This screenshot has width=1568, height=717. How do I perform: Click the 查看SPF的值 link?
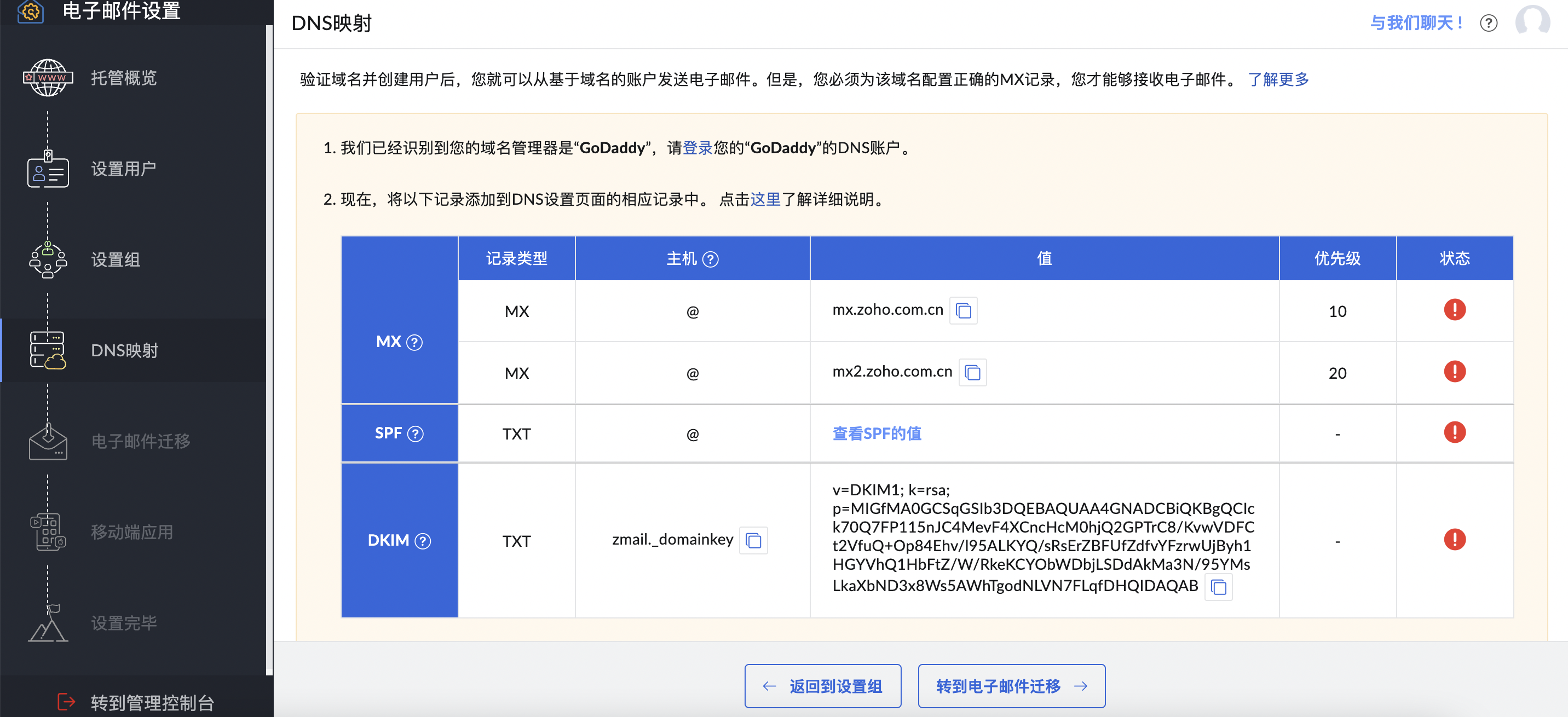click(x=877, y=434)
